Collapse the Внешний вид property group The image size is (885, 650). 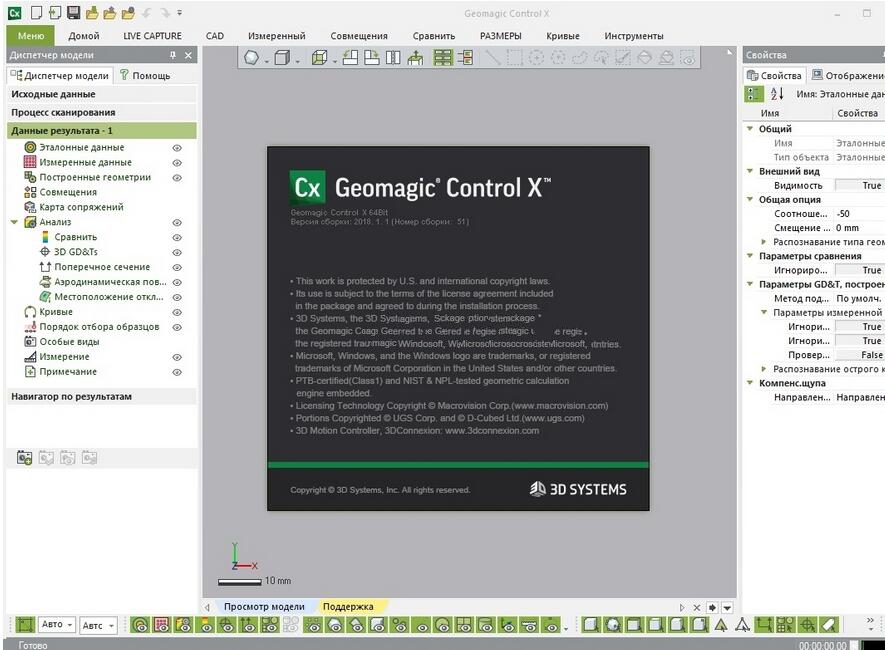pyautogui.click(x=750, y=171)
